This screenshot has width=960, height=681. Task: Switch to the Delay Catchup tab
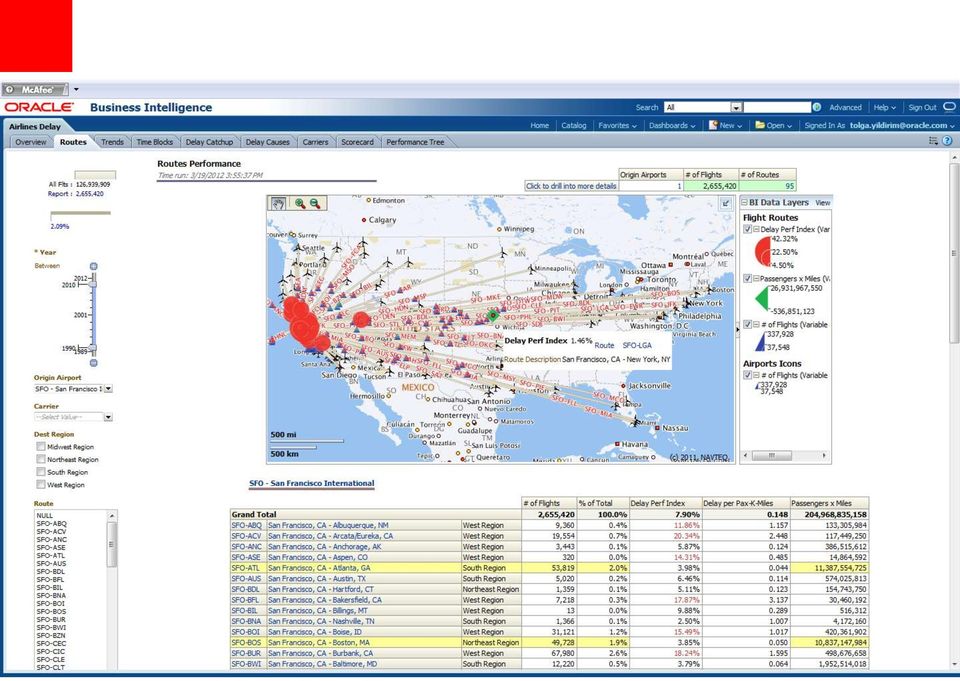tap(209, 141)
